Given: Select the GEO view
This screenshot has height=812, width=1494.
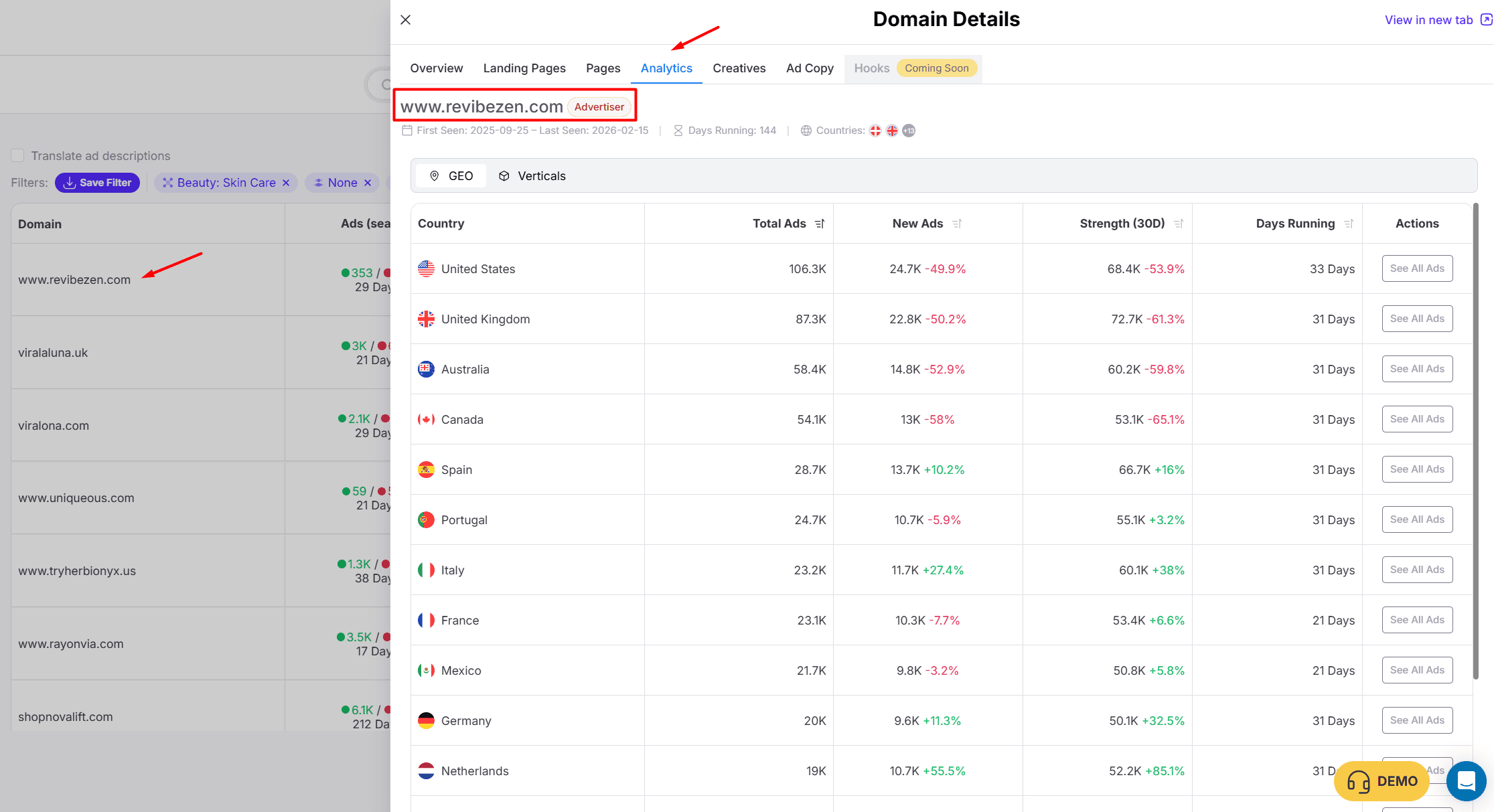Looking at the screenshot, I should coord(451,176).
